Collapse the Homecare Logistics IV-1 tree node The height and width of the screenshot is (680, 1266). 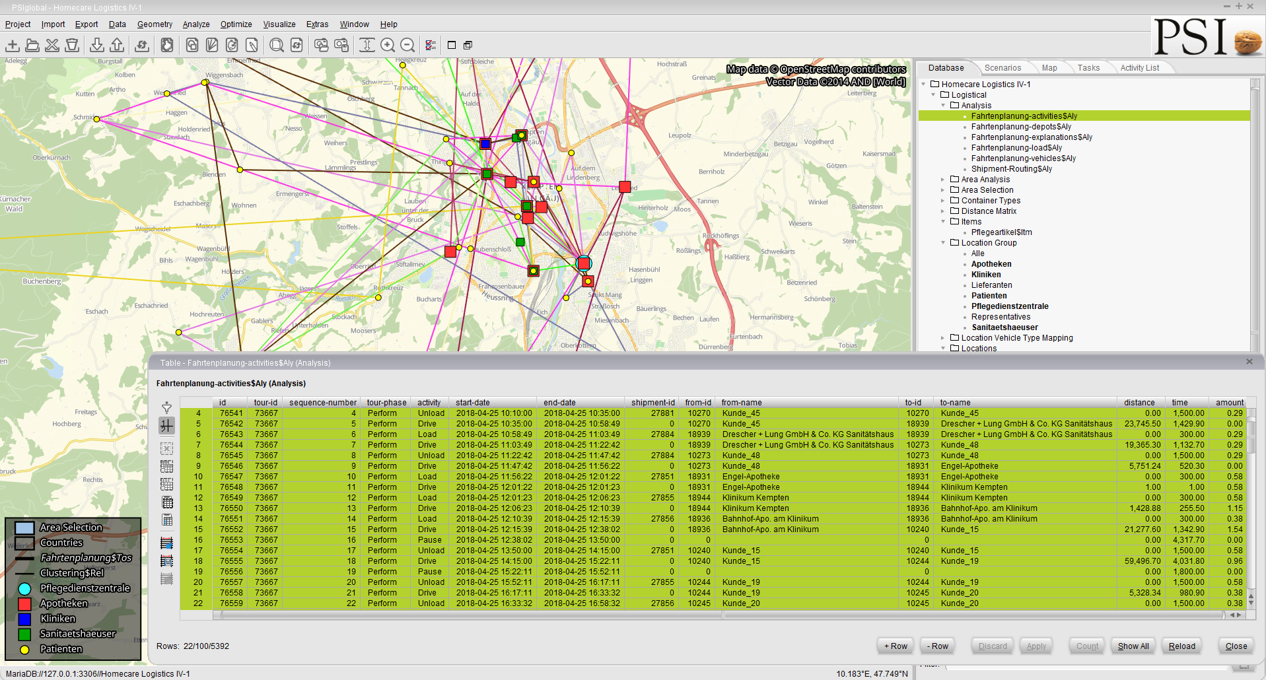(x=923, y=84)
